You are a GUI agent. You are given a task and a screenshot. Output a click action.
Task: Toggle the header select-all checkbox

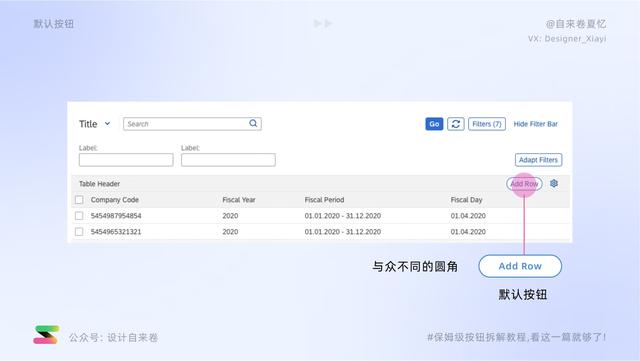pos(79,200)
